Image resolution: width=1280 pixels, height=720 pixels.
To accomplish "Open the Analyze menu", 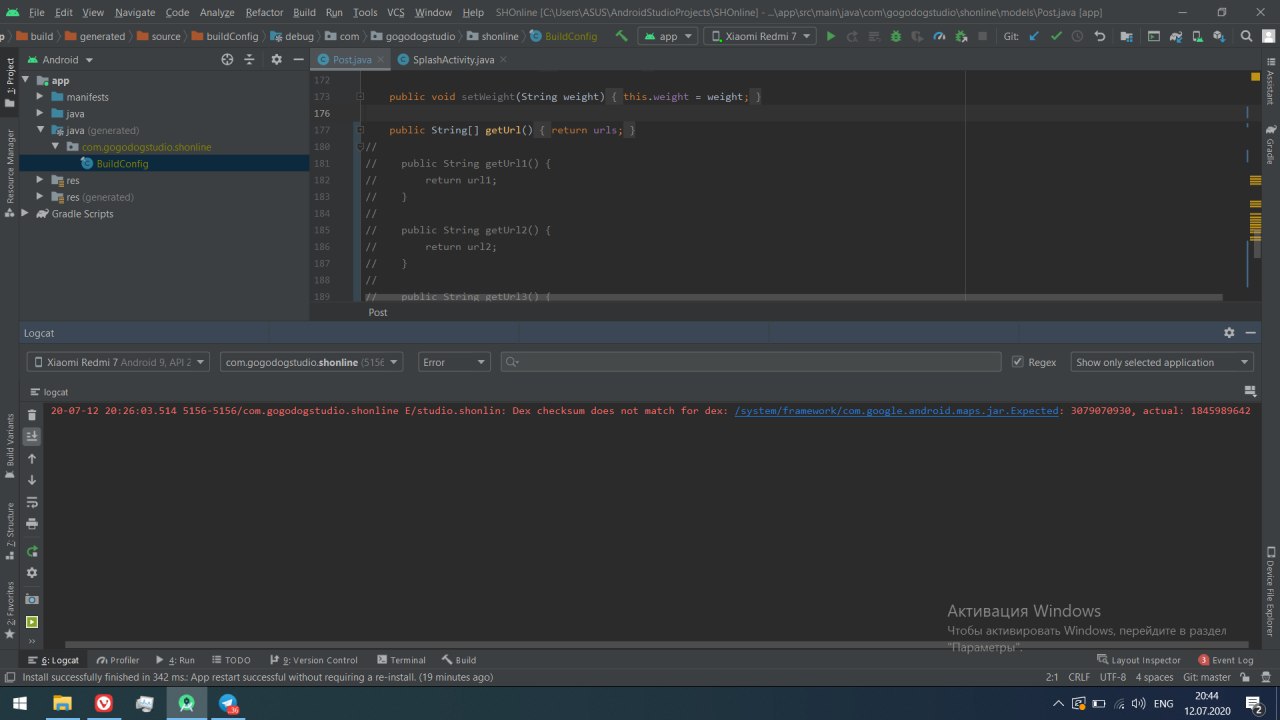I will [x=216, y=12].
